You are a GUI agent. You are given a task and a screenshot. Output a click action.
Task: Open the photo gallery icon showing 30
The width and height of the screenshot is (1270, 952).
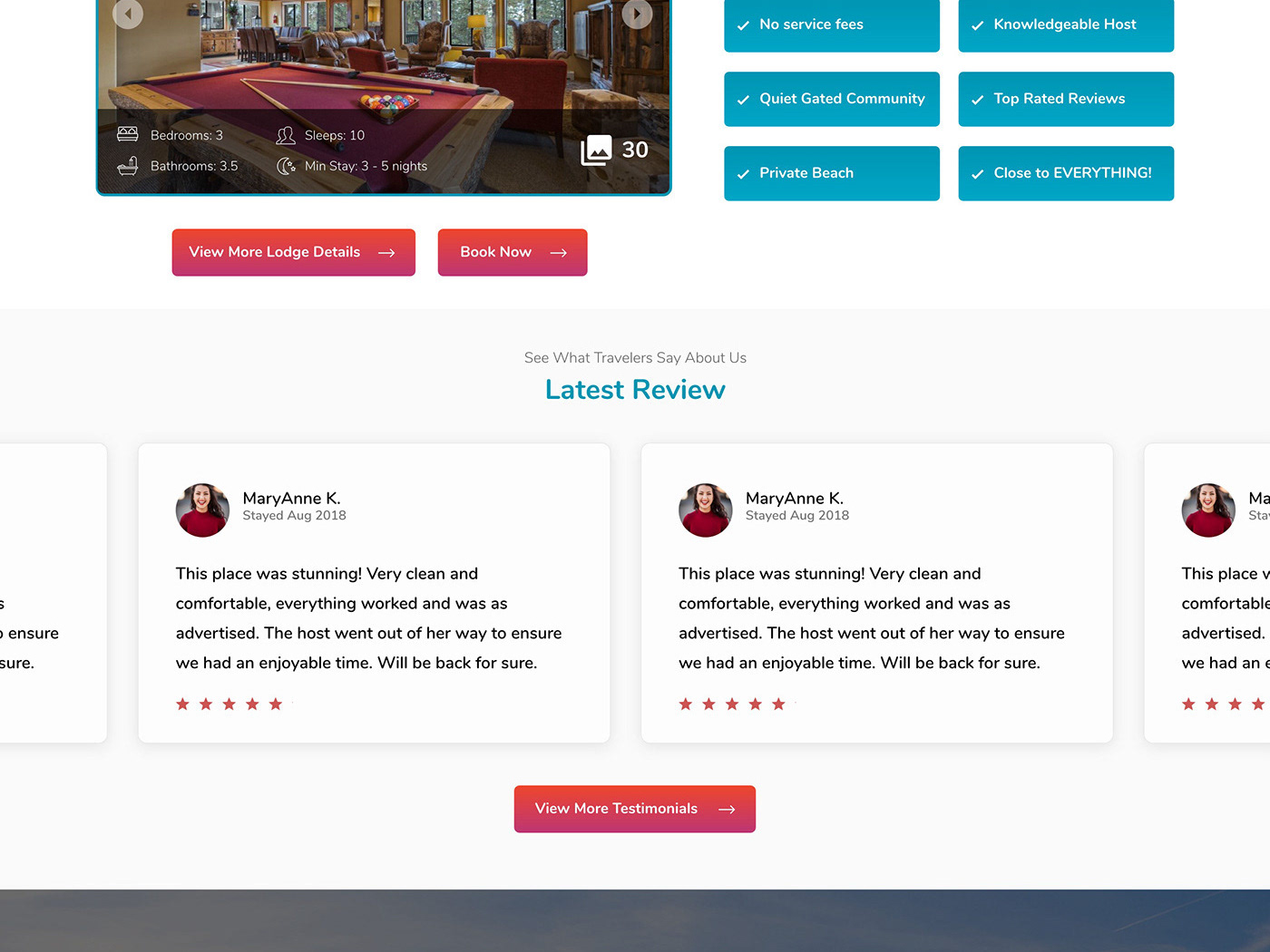596,150
